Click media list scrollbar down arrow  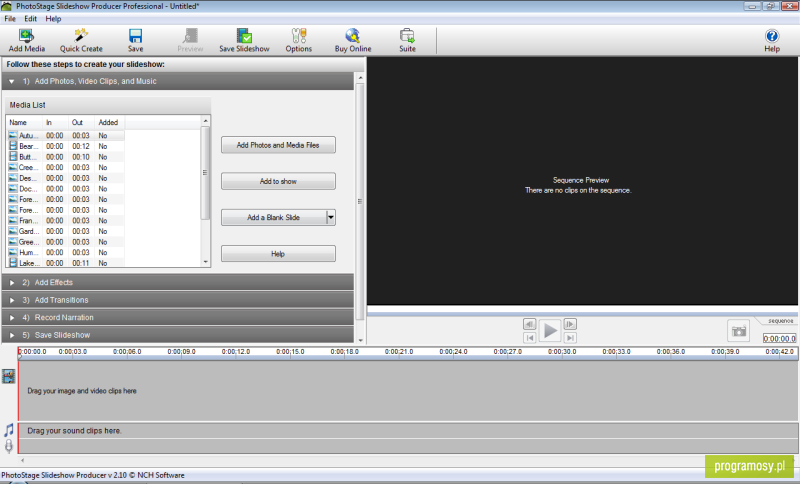[206, 262]
